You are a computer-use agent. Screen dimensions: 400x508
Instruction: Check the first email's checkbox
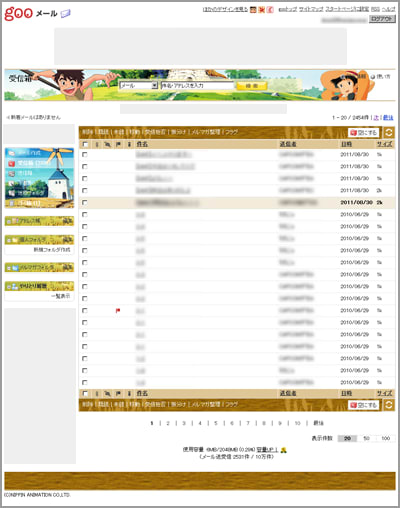click(x=85, y=155)
